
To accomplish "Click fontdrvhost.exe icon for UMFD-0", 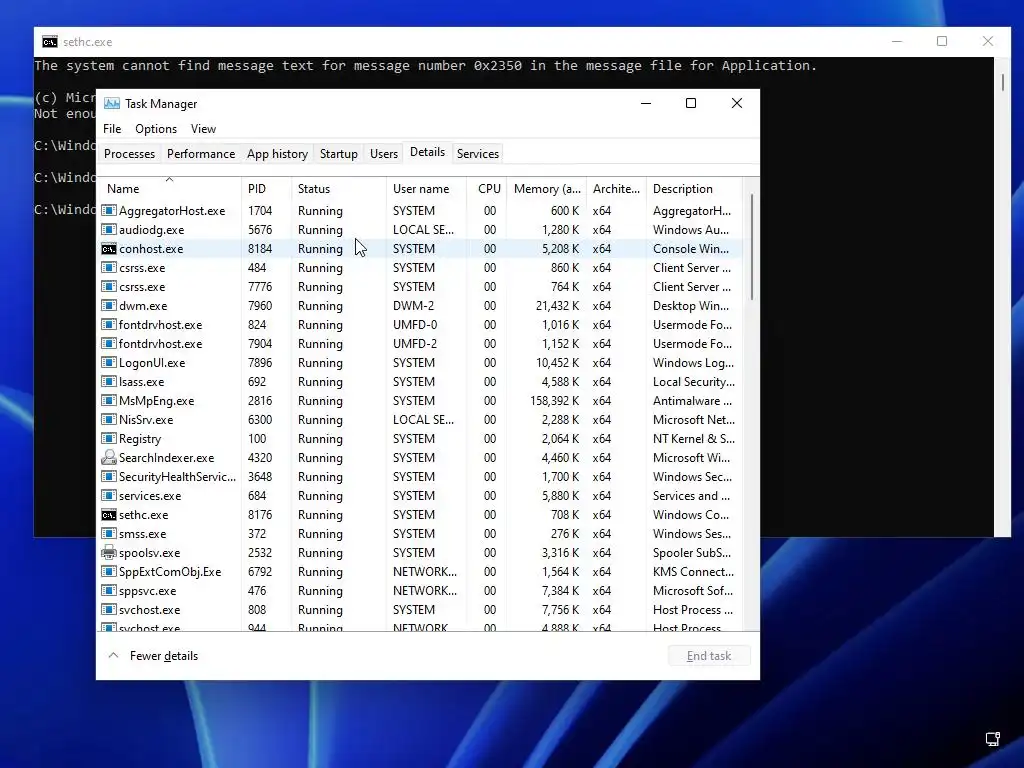I will click(x=108, y=325).
